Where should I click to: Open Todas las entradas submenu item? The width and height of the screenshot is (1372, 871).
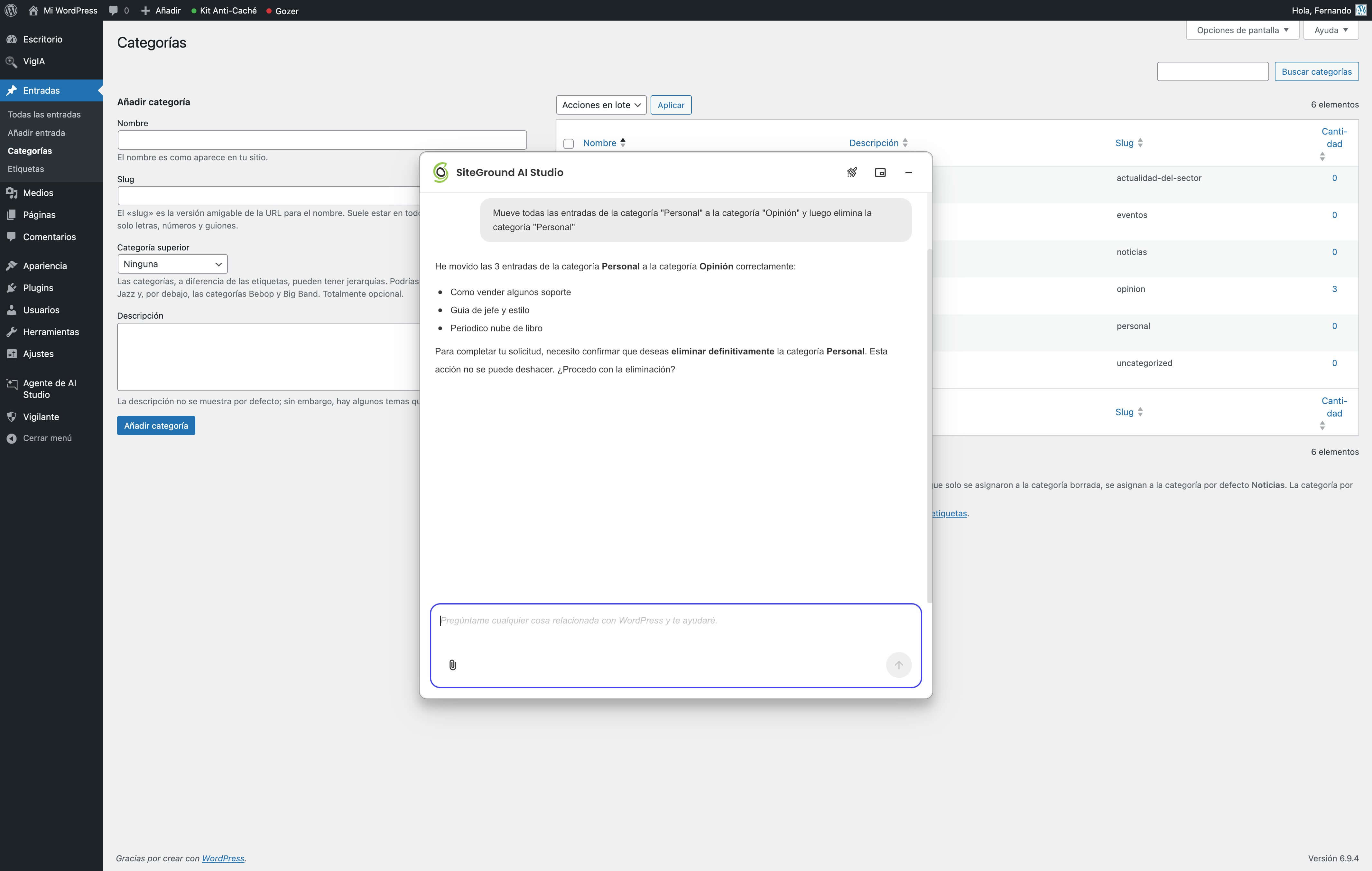(x=44, y=115)
